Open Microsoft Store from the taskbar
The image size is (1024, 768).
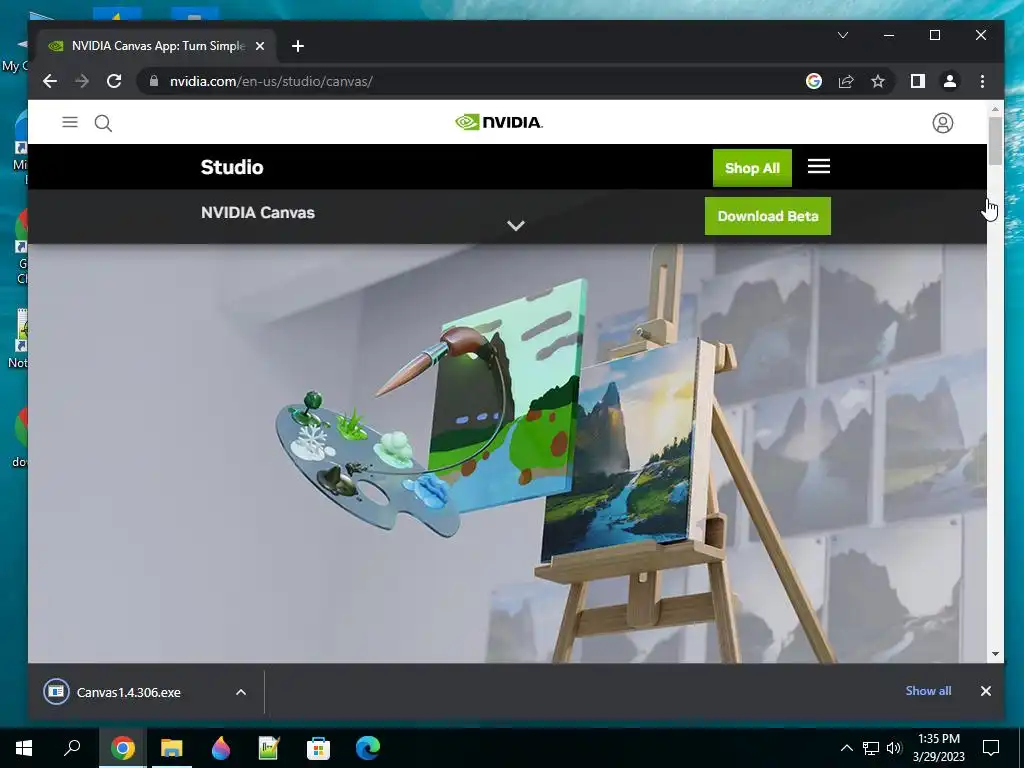tap(318, 748)
